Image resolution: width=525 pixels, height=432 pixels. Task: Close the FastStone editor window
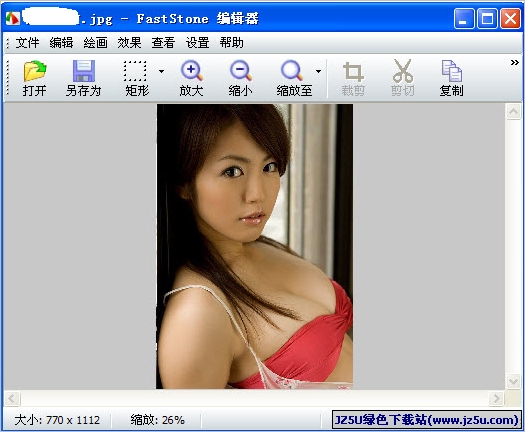click(x=510, y=18)
